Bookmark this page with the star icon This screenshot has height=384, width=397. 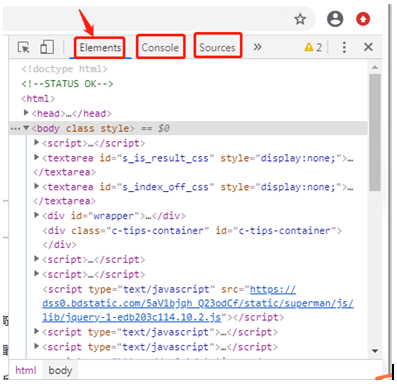[x=300, y=19]
